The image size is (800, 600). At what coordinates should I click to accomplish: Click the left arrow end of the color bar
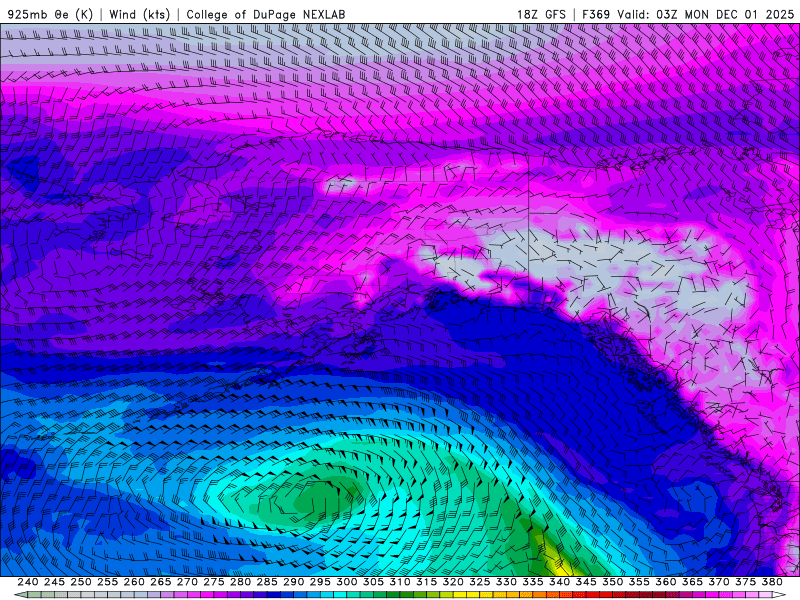coord(20,595)
